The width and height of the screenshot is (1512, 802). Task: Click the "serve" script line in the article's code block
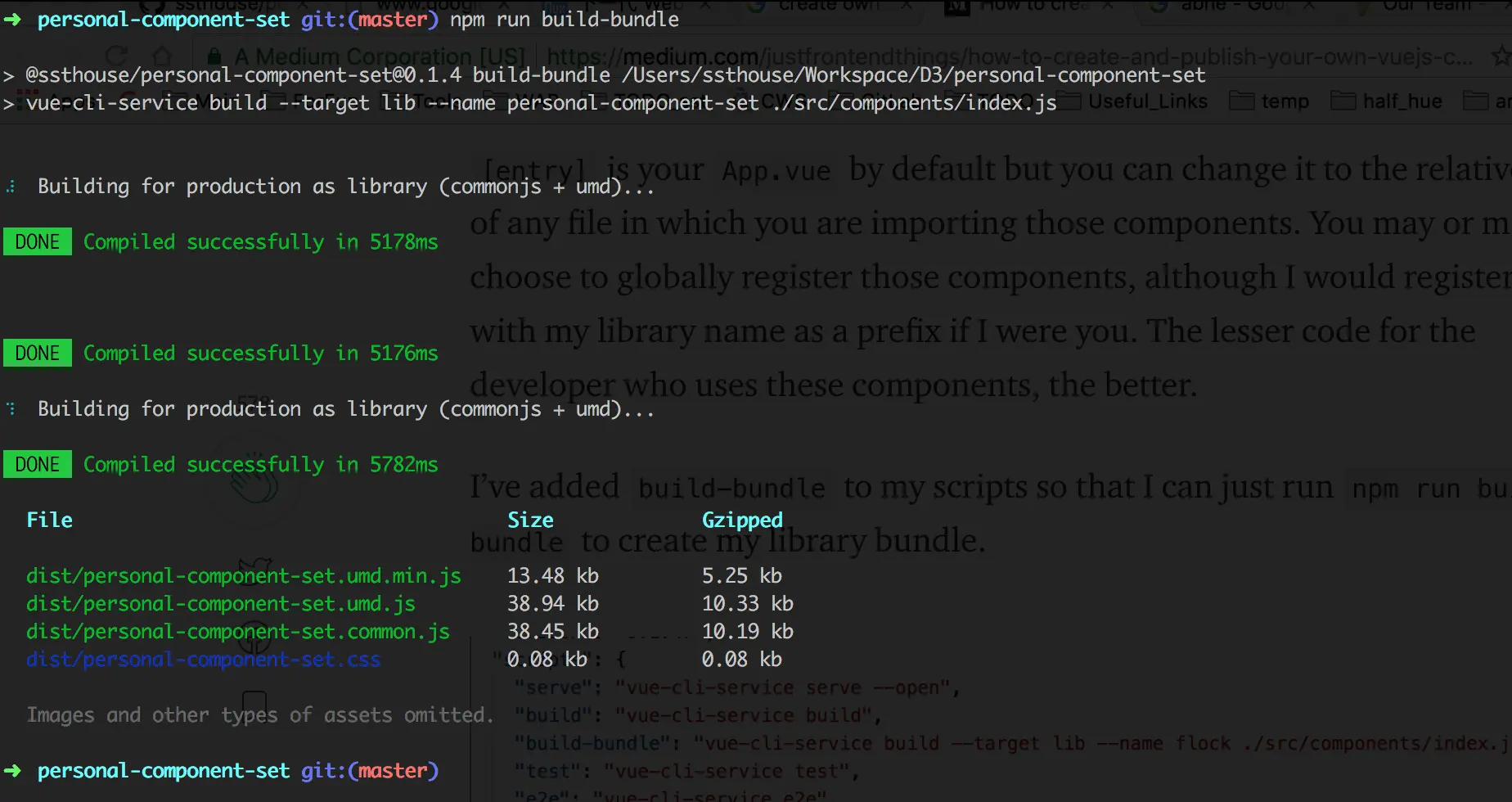coord(737,687)
